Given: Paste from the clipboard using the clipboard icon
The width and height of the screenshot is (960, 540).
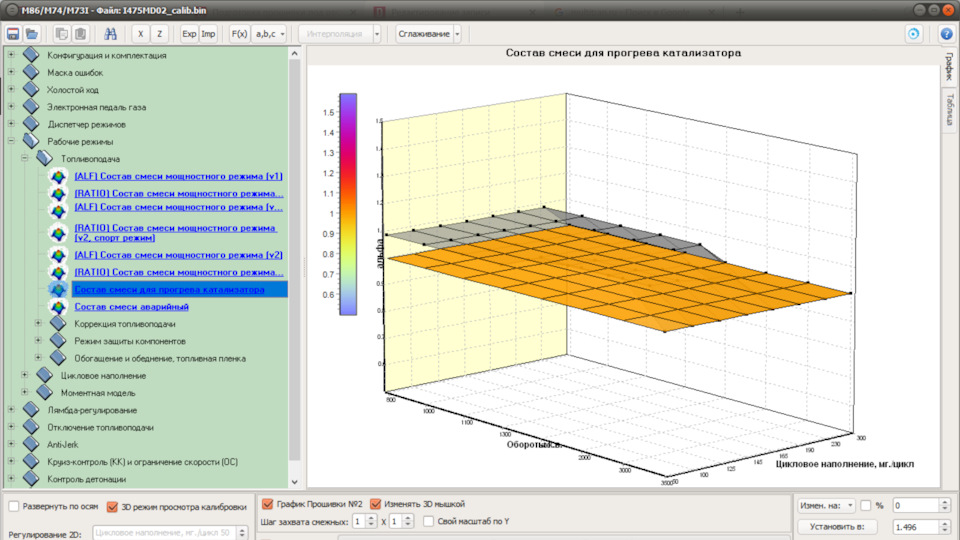Looking at the screenshot, I should tap(80, 34).
